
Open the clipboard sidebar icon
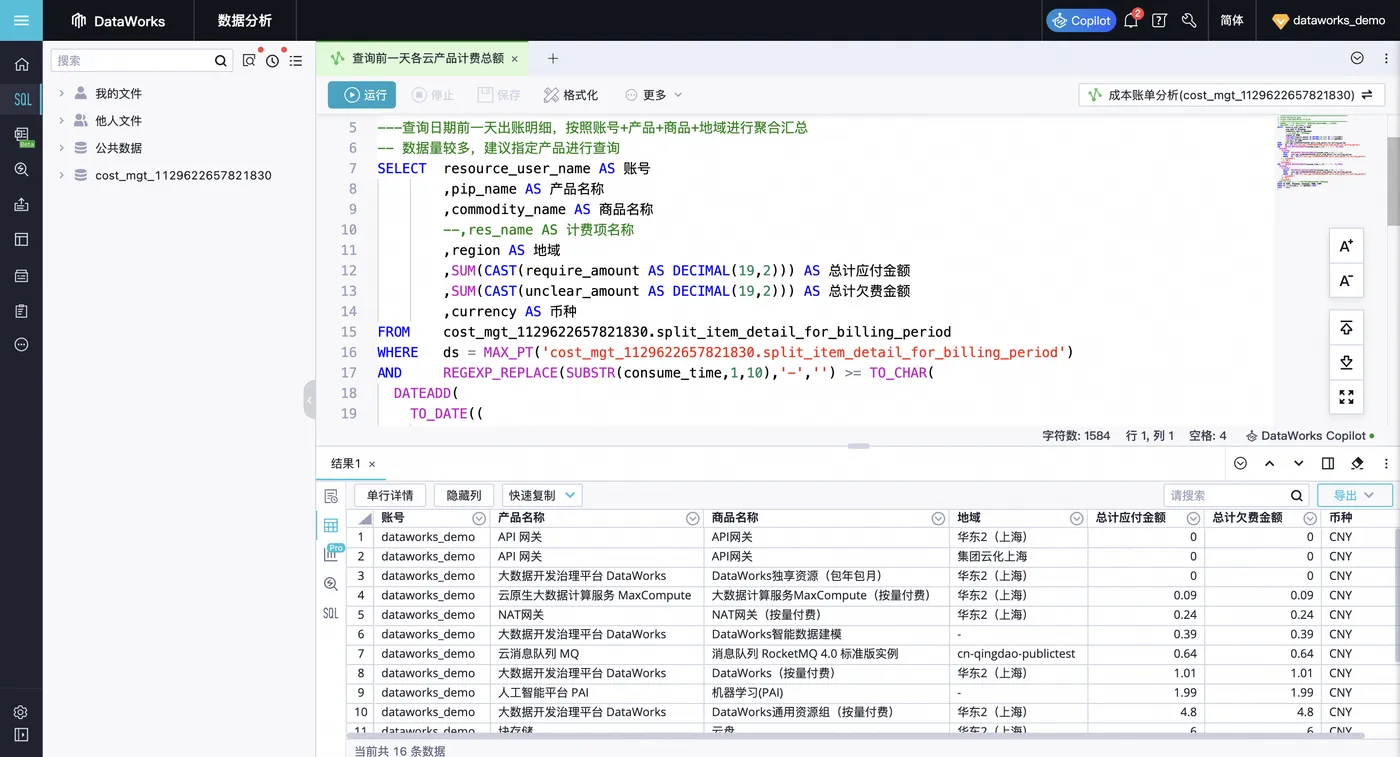pos(21,310)
